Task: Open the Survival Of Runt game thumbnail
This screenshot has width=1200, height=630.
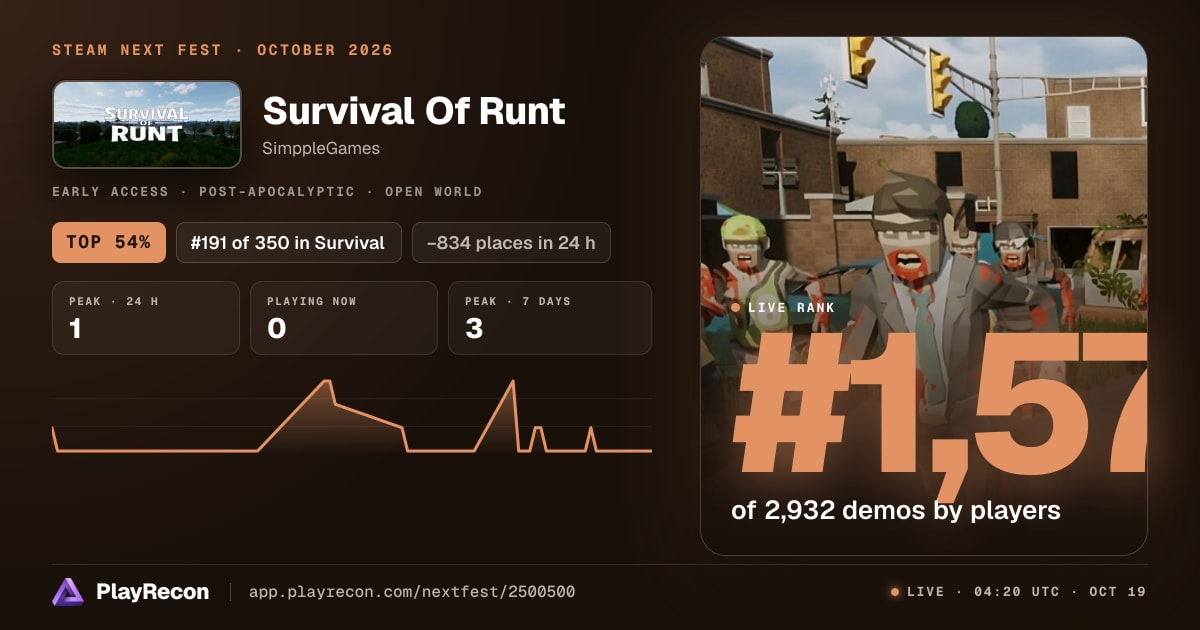Action: tap(147, 124)
